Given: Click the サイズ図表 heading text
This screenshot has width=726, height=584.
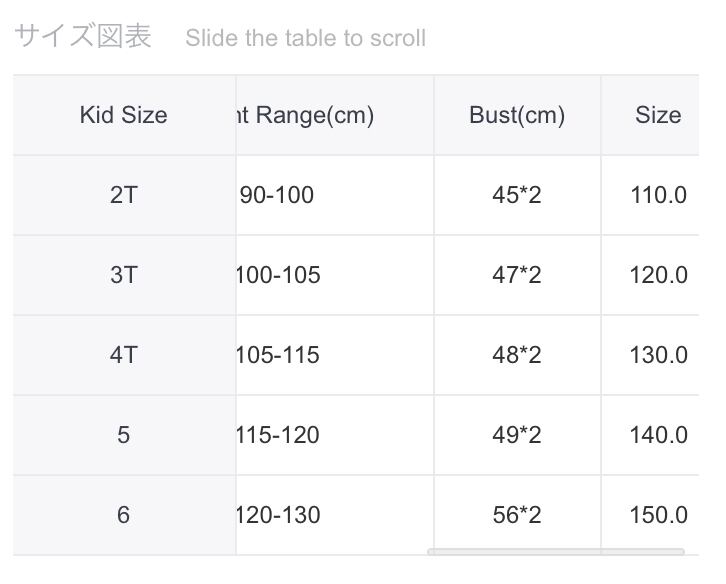Looking at the screenshot, I should pyautogui.click(x=83, y=37).
